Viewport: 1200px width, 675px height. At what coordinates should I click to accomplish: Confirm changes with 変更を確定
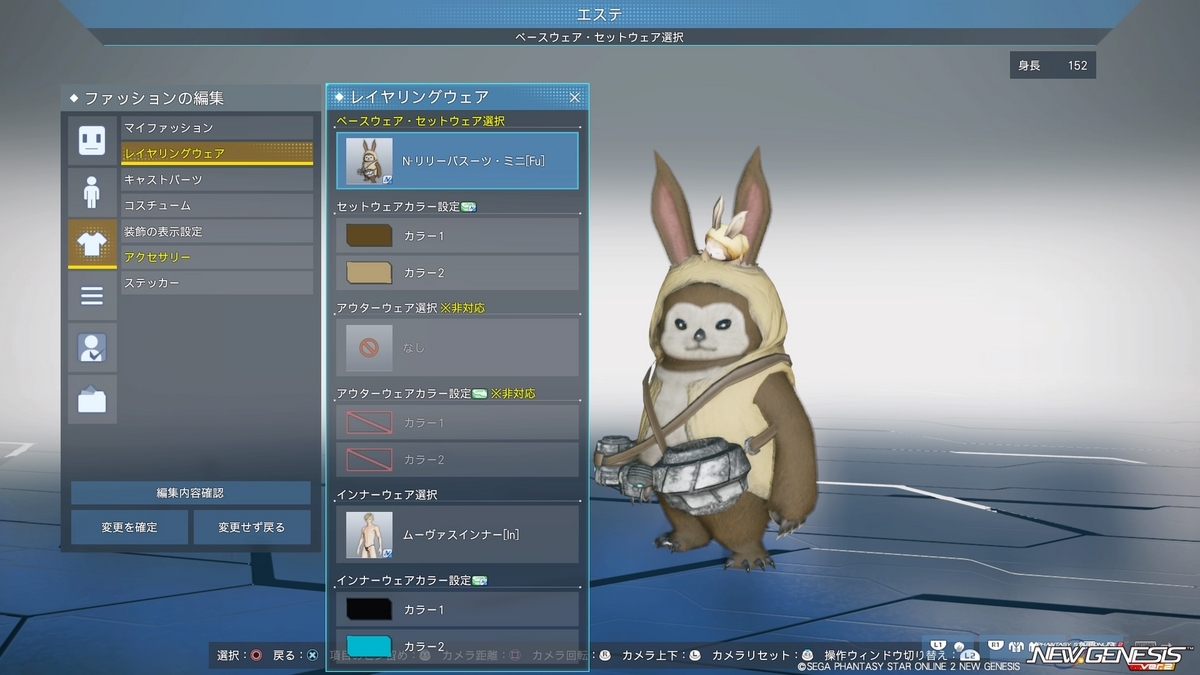tap(129, 527)
